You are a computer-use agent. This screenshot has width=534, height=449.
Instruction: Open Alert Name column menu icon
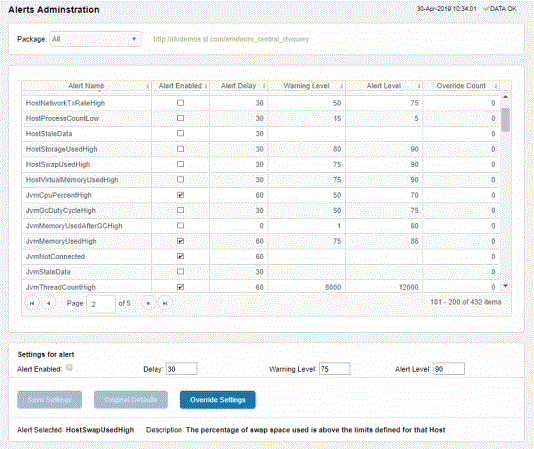[x=147, y=86]
